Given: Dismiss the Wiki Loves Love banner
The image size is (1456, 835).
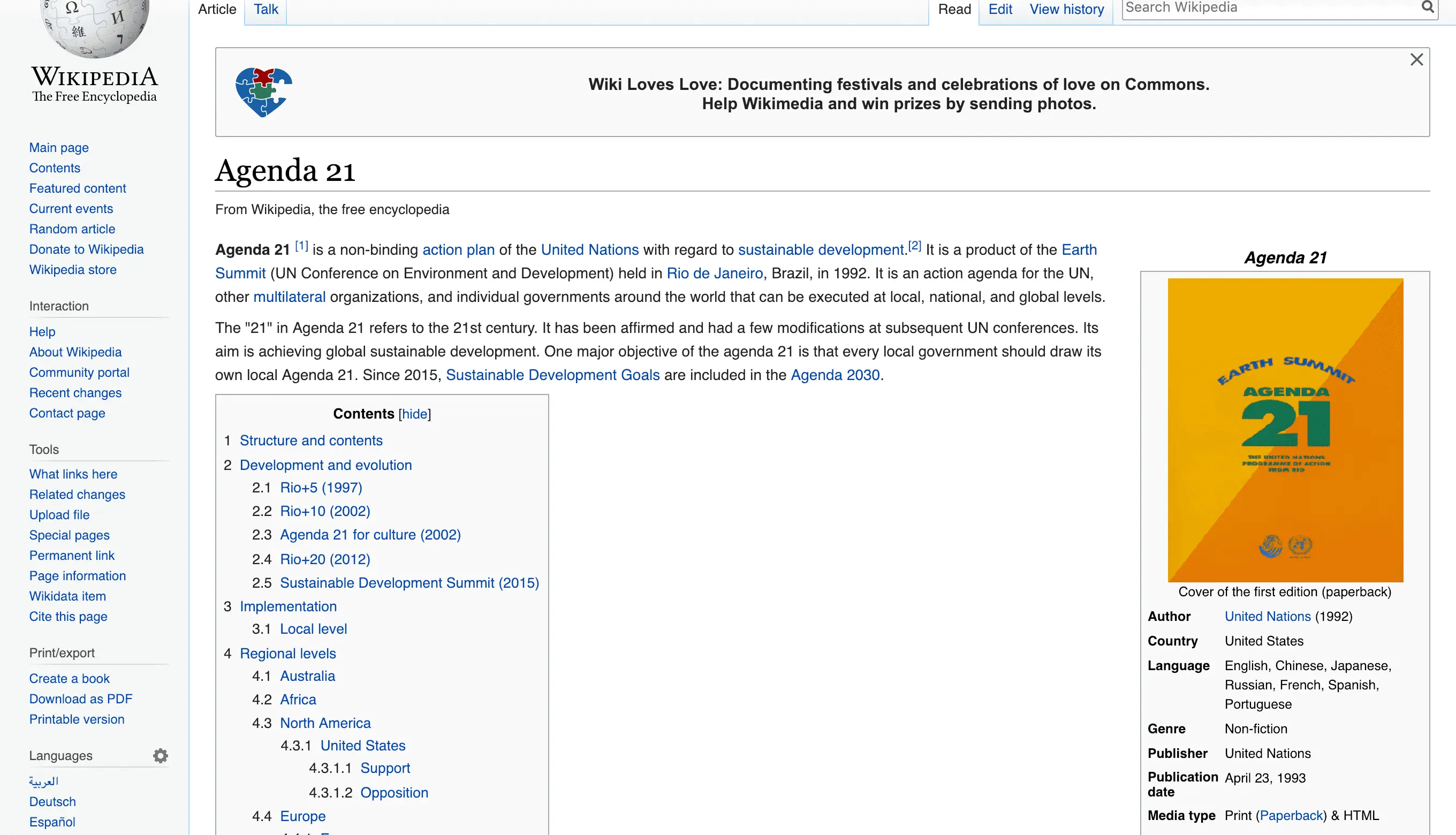Looking at the screenshot, I should [1416, 59].
